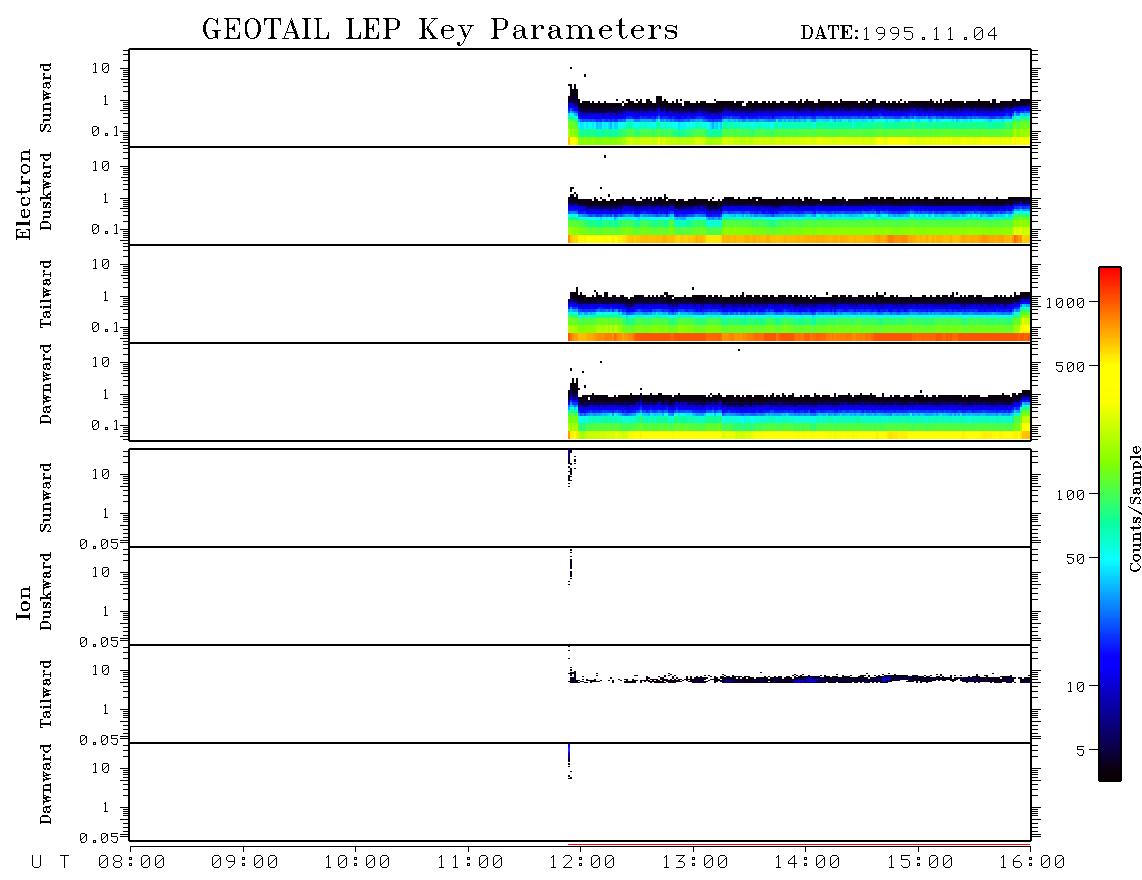Click the rainbow Counts/Sample color scale bar
Image resolution: width=1142 pixels, height=880 pixels.
(x=1109, y=524)
